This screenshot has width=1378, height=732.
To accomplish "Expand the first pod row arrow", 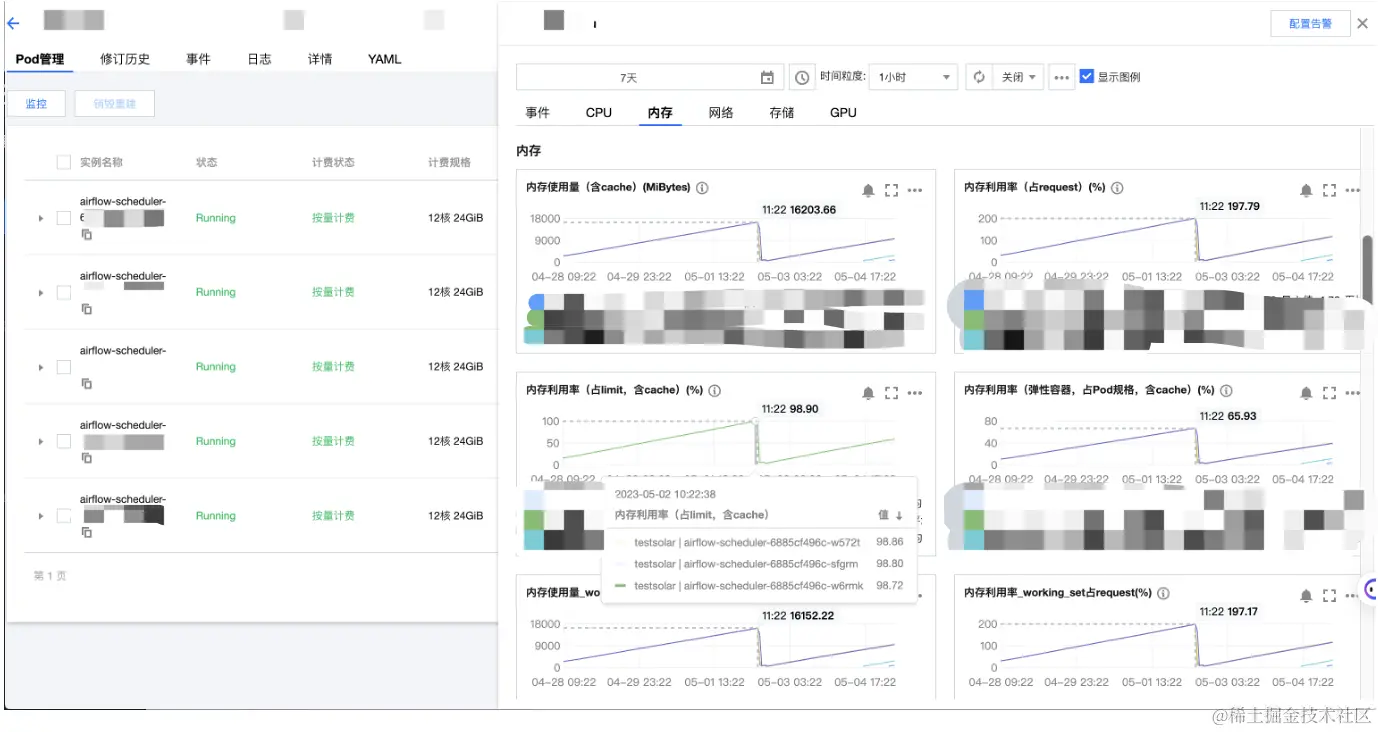I will click(41, 218).
